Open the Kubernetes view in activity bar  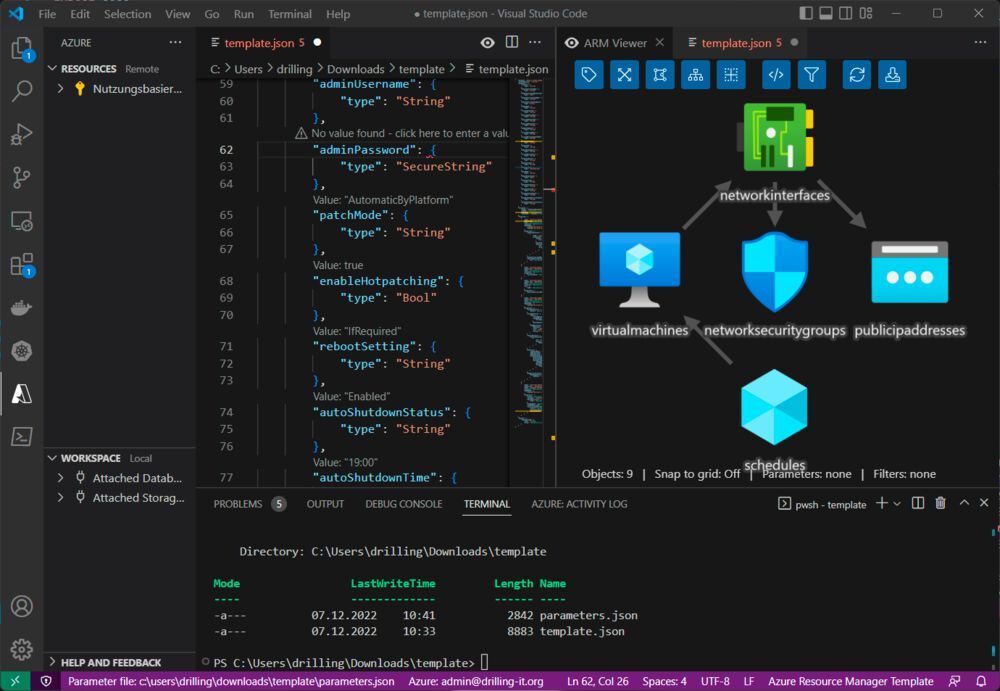(21, 350)
